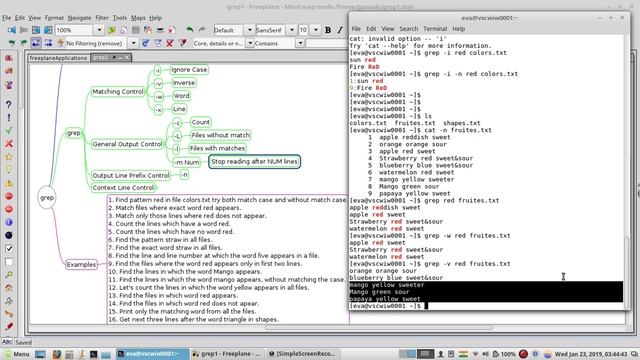This screenshot has width=640, height=360.
Task: Toggle the show ancestors filter button
Action: point(36,43)
